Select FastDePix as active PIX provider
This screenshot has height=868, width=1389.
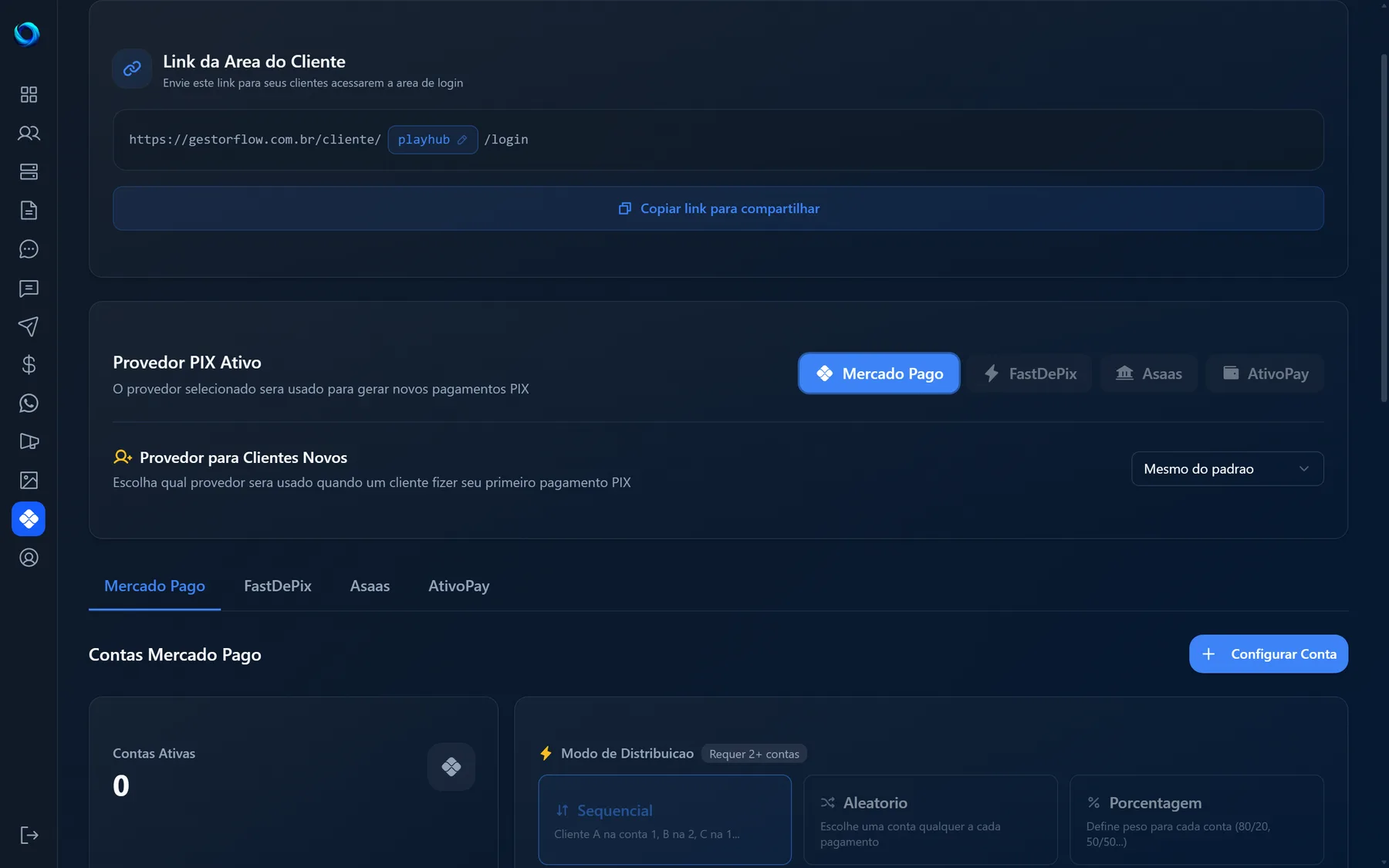(1029, 373)
